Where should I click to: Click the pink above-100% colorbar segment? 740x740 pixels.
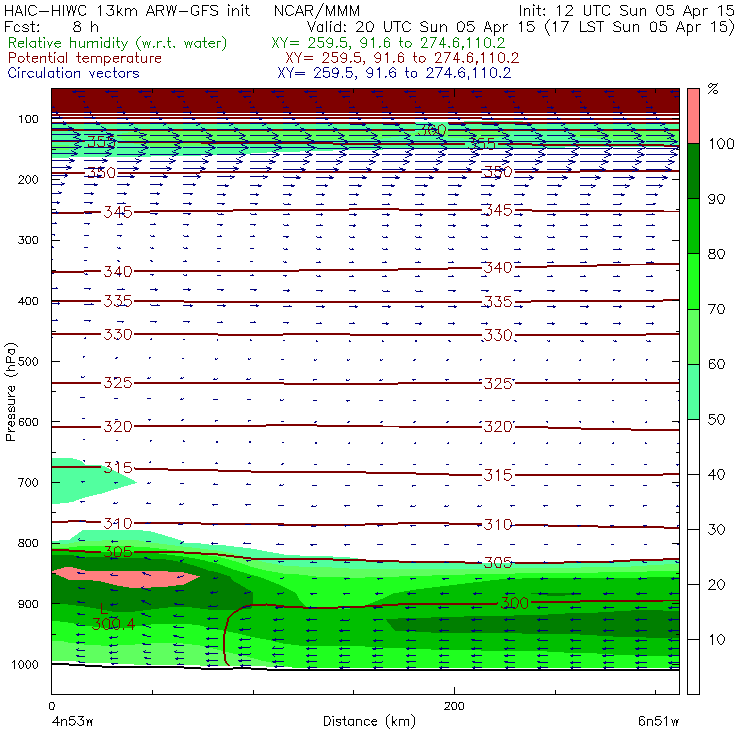(x=693, y=116)
